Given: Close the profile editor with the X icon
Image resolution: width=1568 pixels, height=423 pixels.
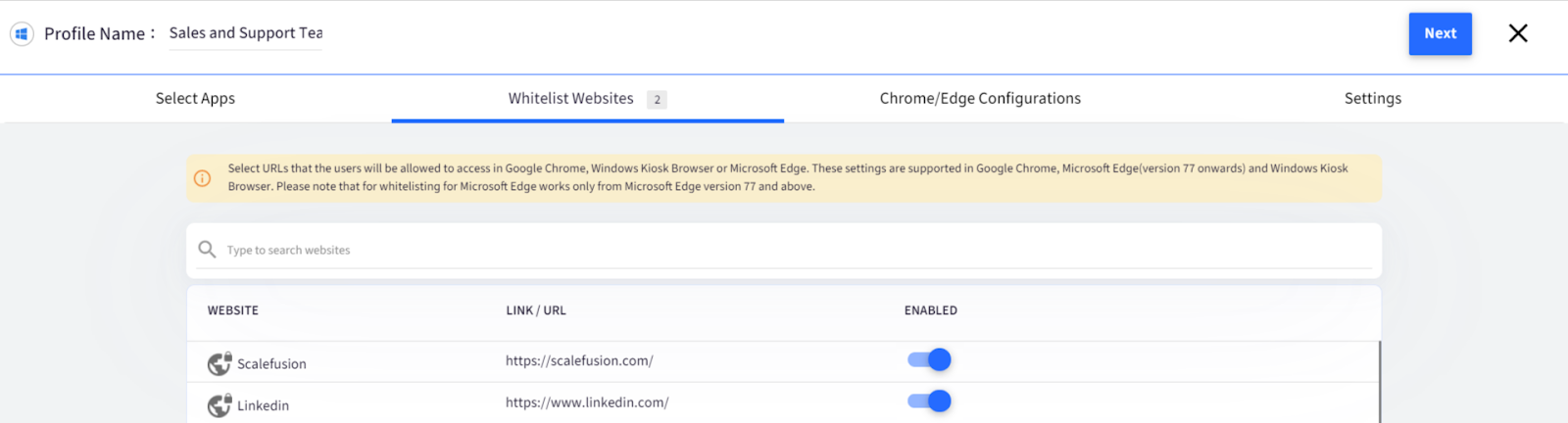Looking at the screenshot, I should [x=1518, y=33].
